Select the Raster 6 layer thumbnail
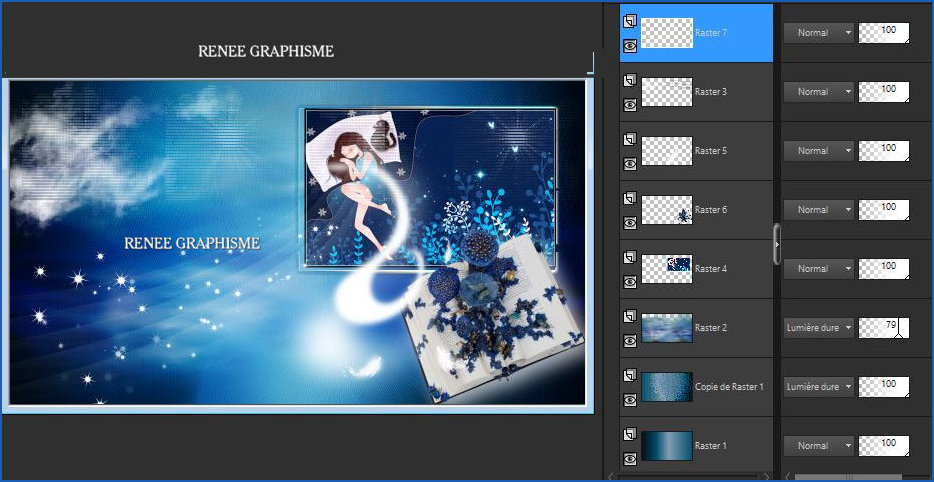 (667, 210)
